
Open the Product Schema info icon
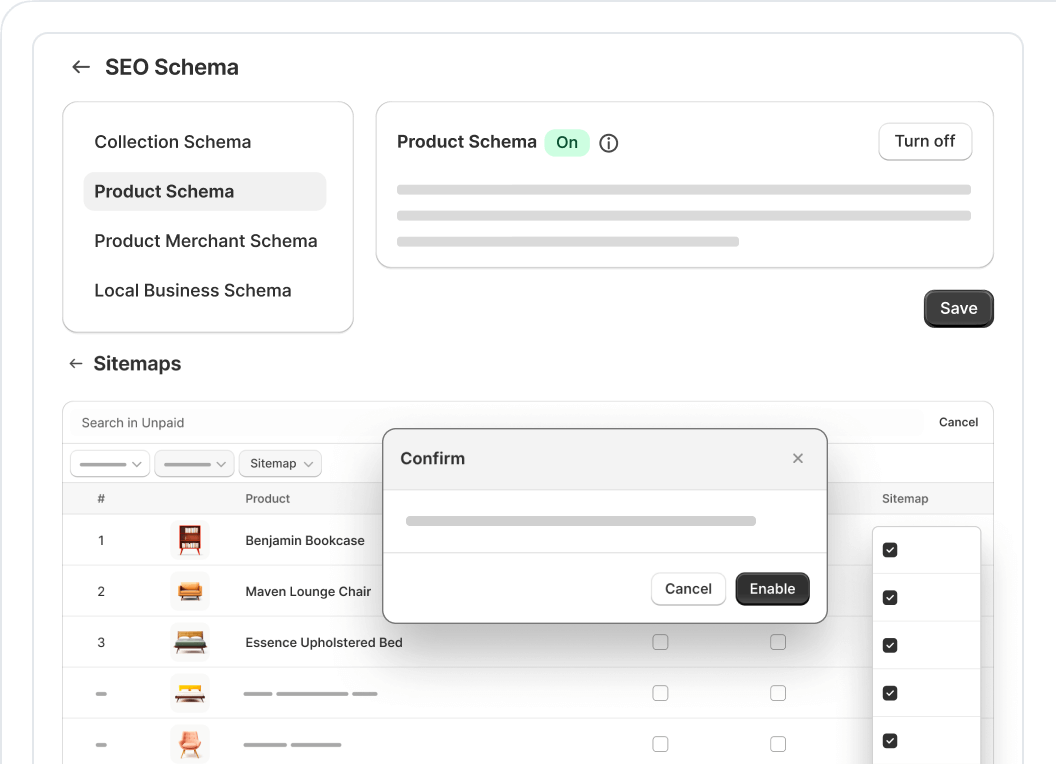click(608, 143)
